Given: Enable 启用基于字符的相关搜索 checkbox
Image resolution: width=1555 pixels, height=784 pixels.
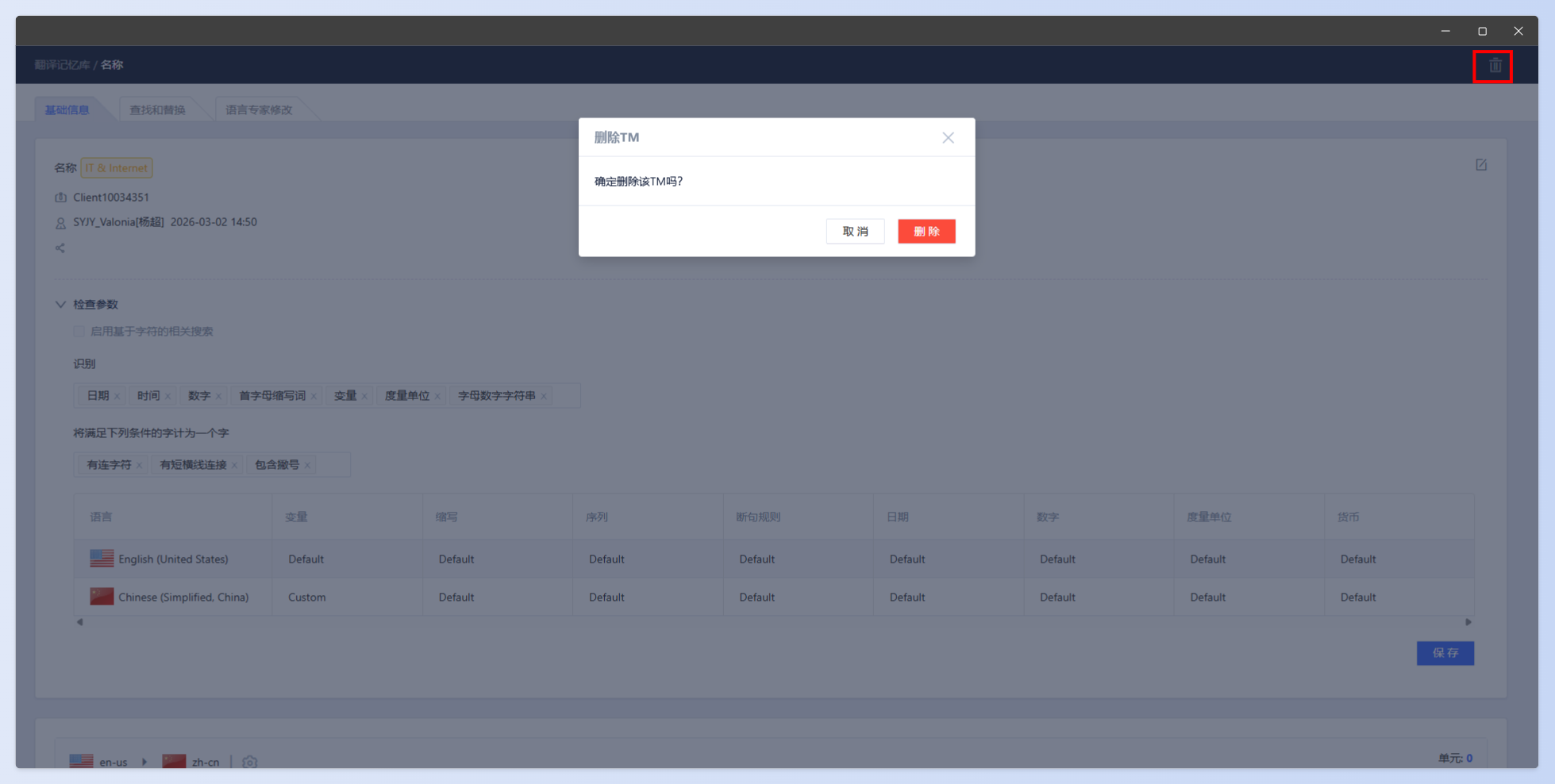Looking at the screenshot, I should pyautogui.click(x=79, y=331).
